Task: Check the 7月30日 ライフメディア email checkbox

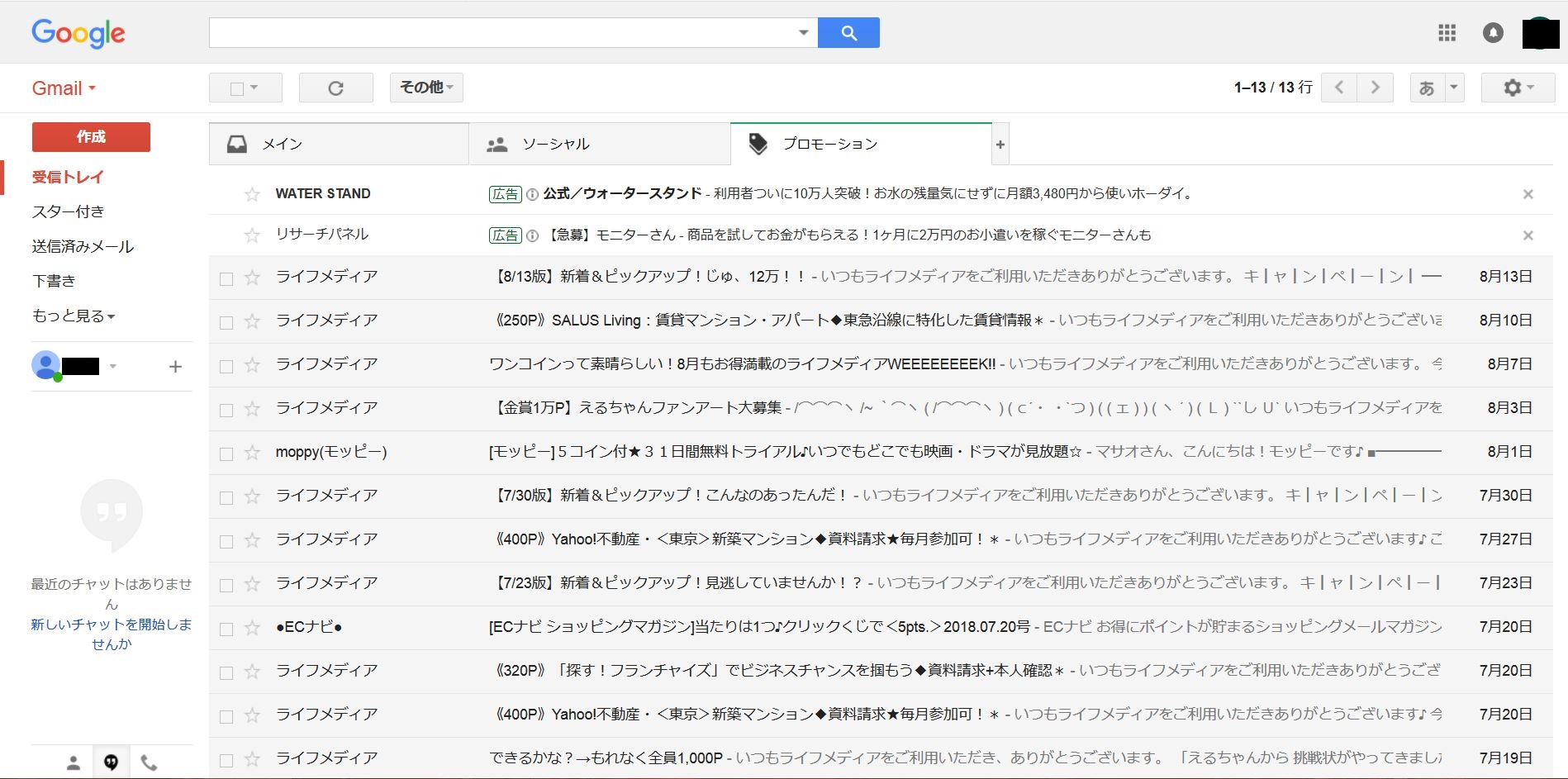Action: (226, 498)
